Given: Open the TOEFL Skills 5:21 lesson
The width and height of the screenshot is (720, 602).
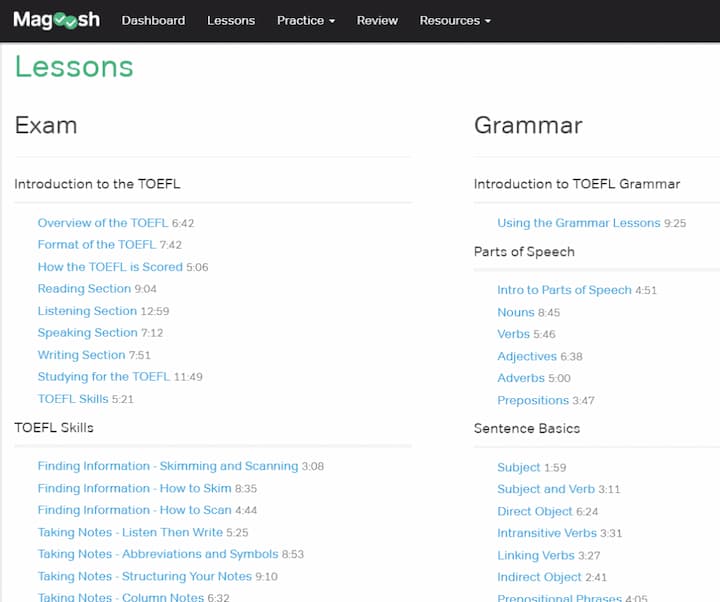Looking at the screenshot, I should click(x=73, y=399).
